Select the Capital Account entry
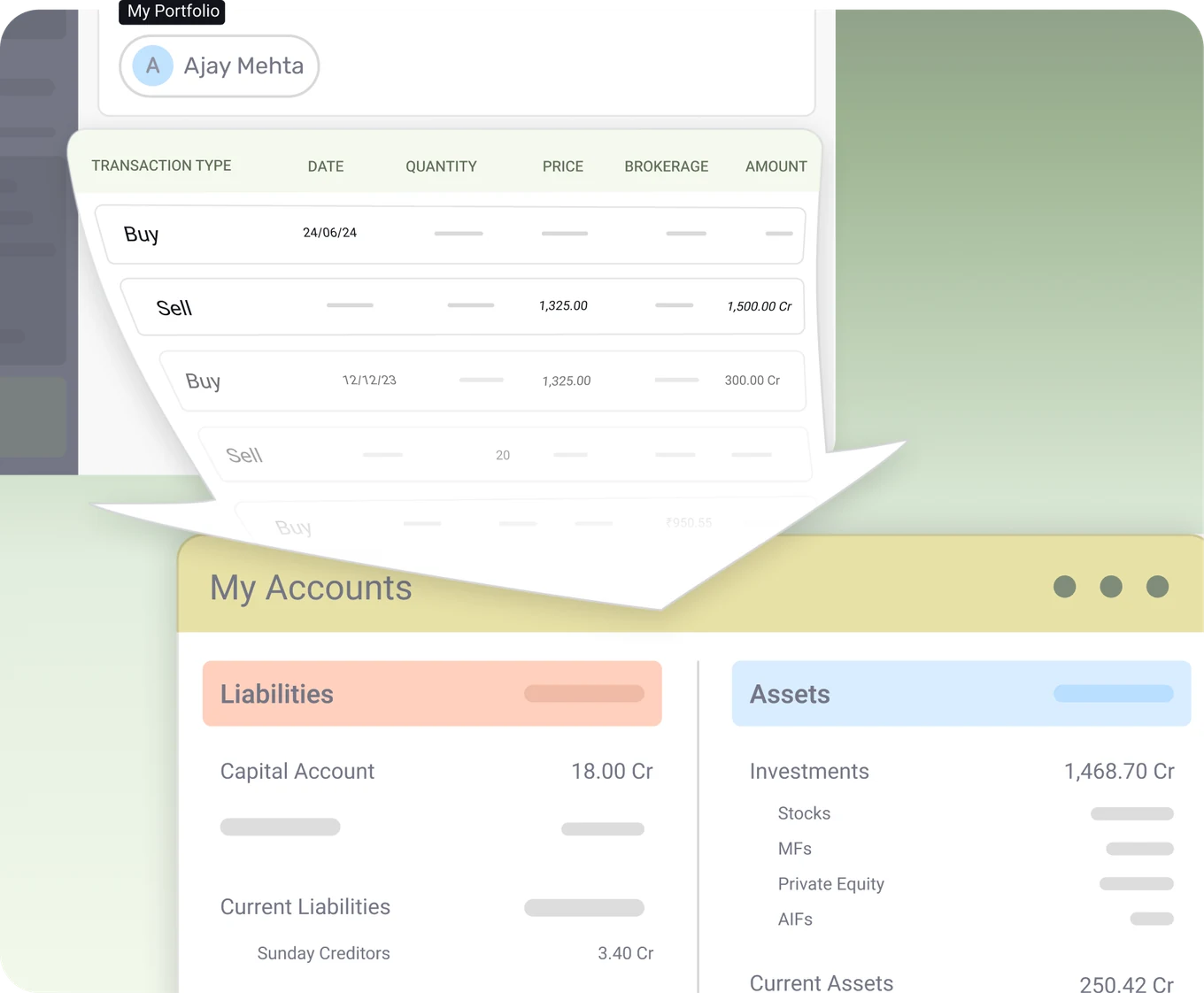 (297, 772)
